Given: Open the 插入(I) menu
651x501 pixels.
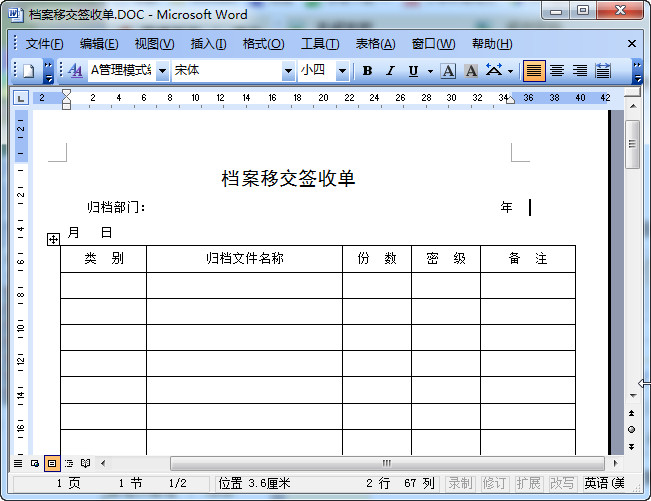Looking at the screenshot, I should click(x=208, y=44).
